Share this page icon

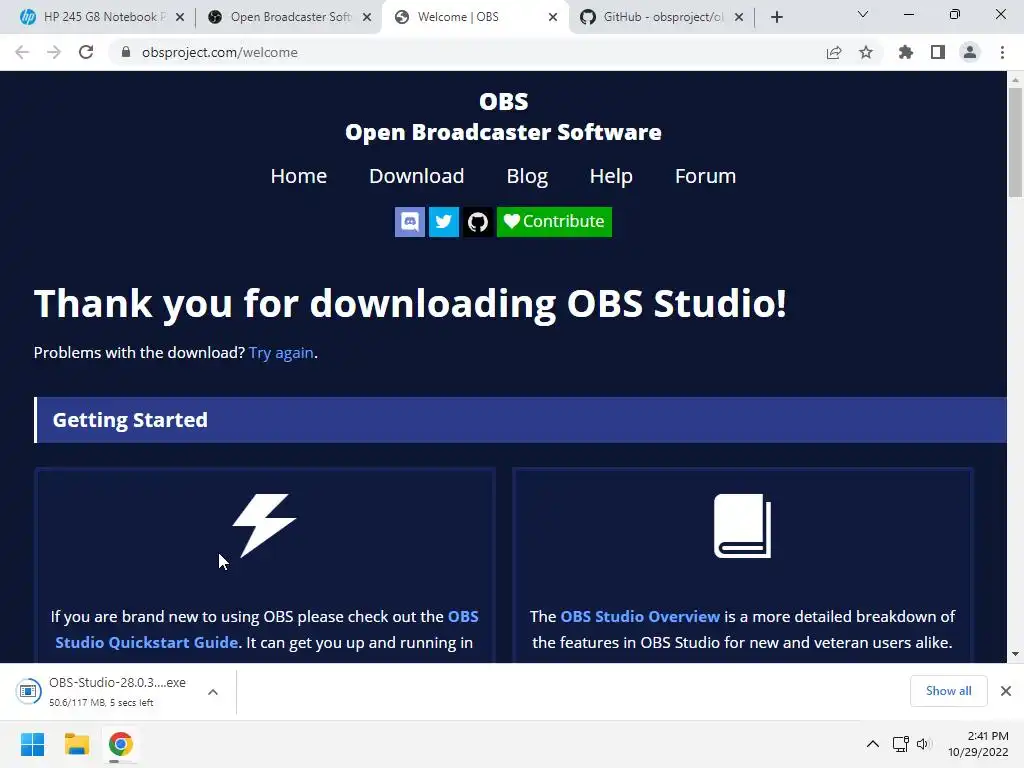[x=834, y=52]
